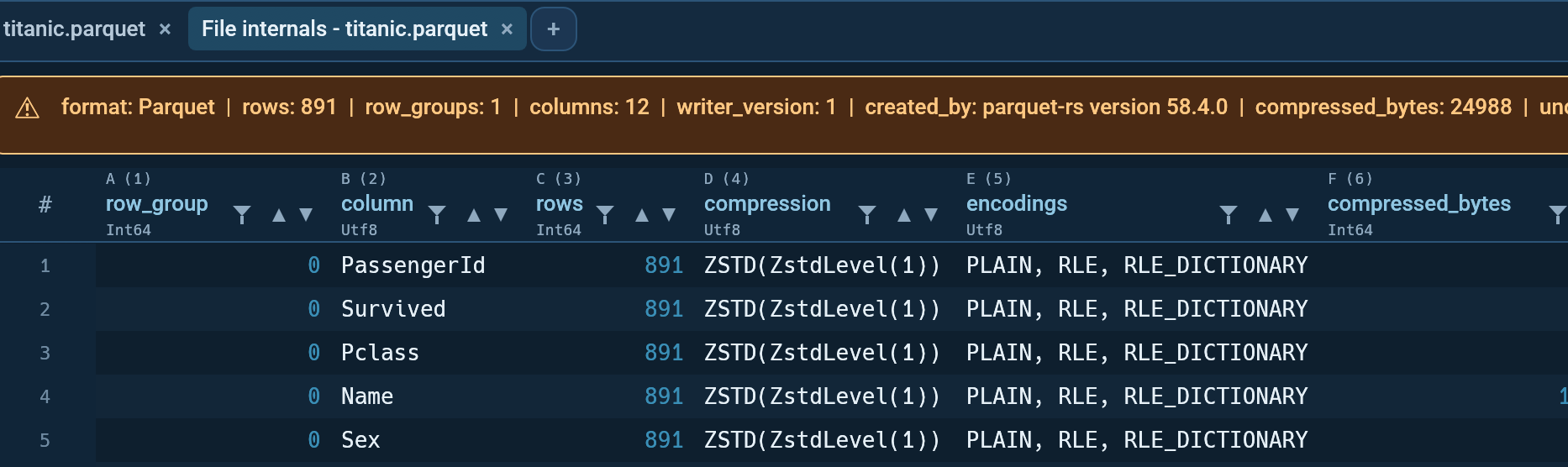The height and width of the screenshot is (467, 1568).
Task: Select the PassengerId cell
Action: pos(413,265)
